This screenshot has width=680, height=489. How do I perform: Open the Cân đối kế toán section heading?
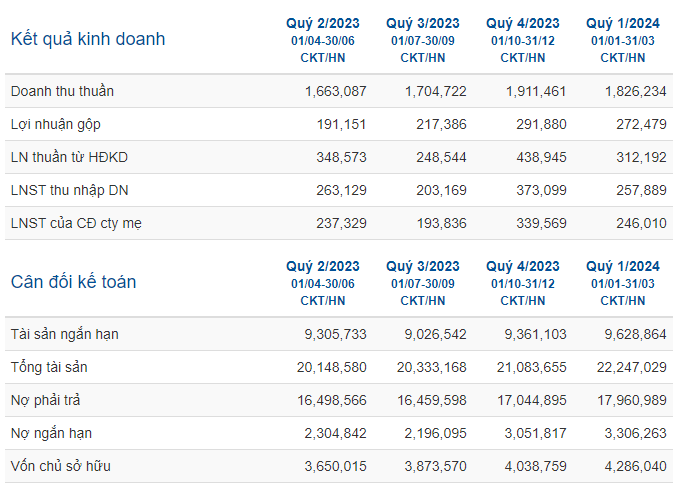[73, 282]
